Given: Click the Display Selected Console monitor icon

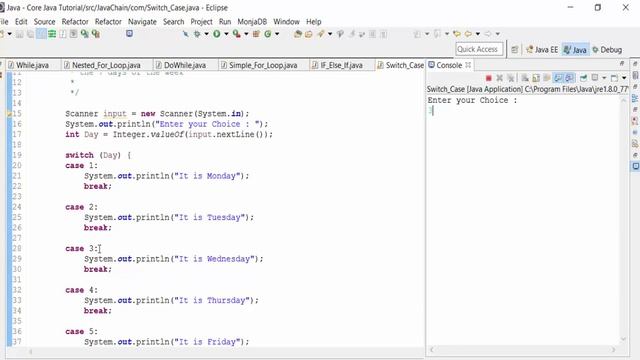Looking at the screenshot, I should pos(595,78).
